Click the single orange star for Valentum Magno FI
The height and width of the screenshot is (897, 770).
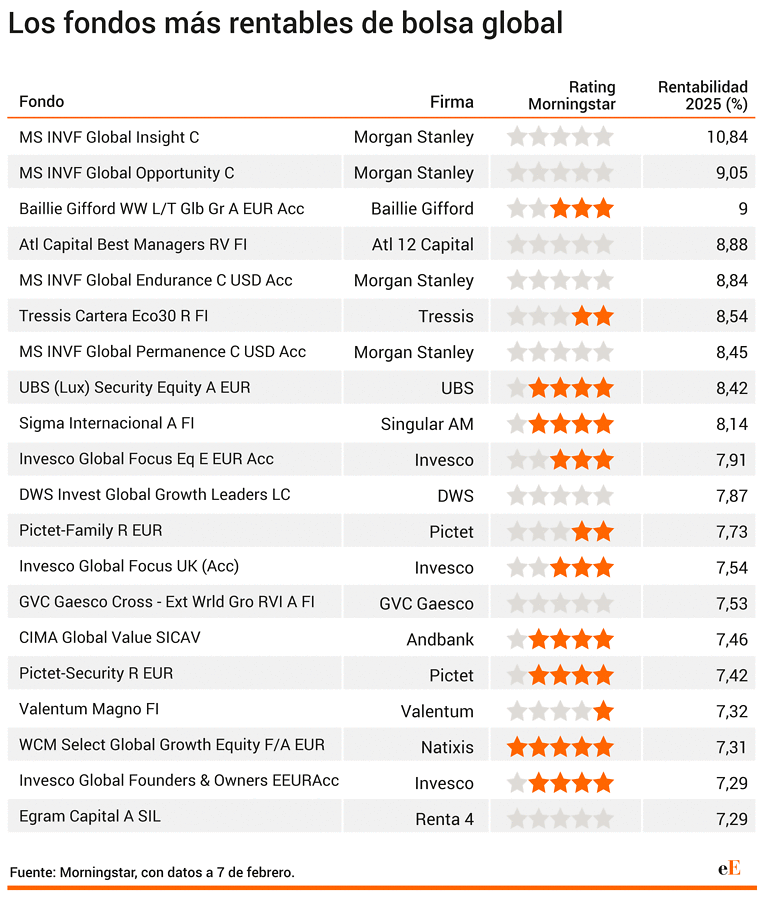click(x=604, y=711)
